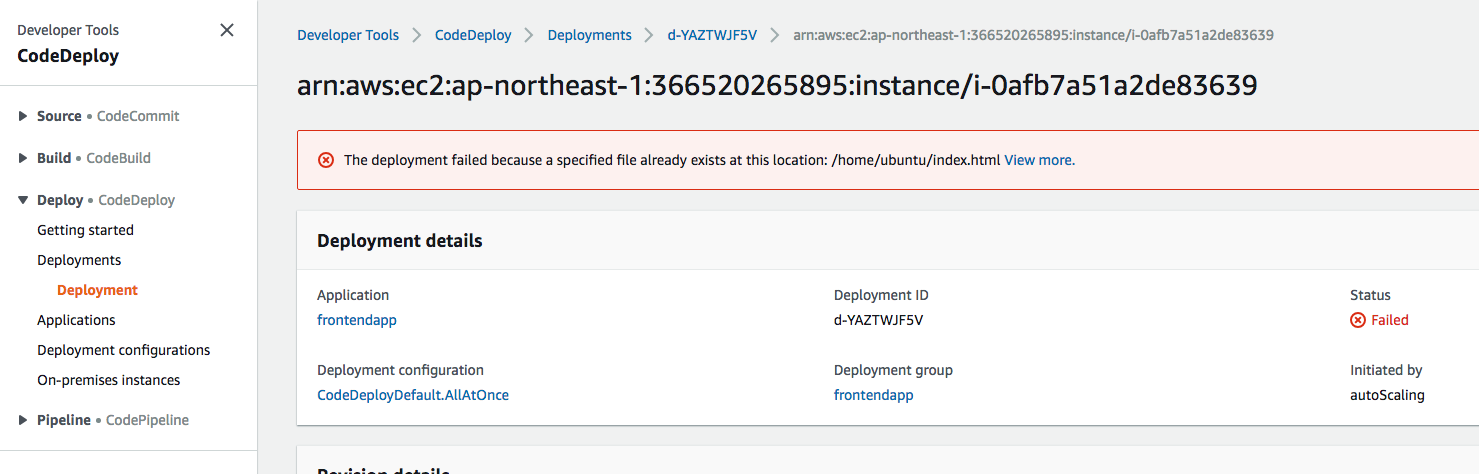Open CodeDeployDefault.AllAtOnce configuration link
The image size is (1479, 474).
tap(413, 395)
